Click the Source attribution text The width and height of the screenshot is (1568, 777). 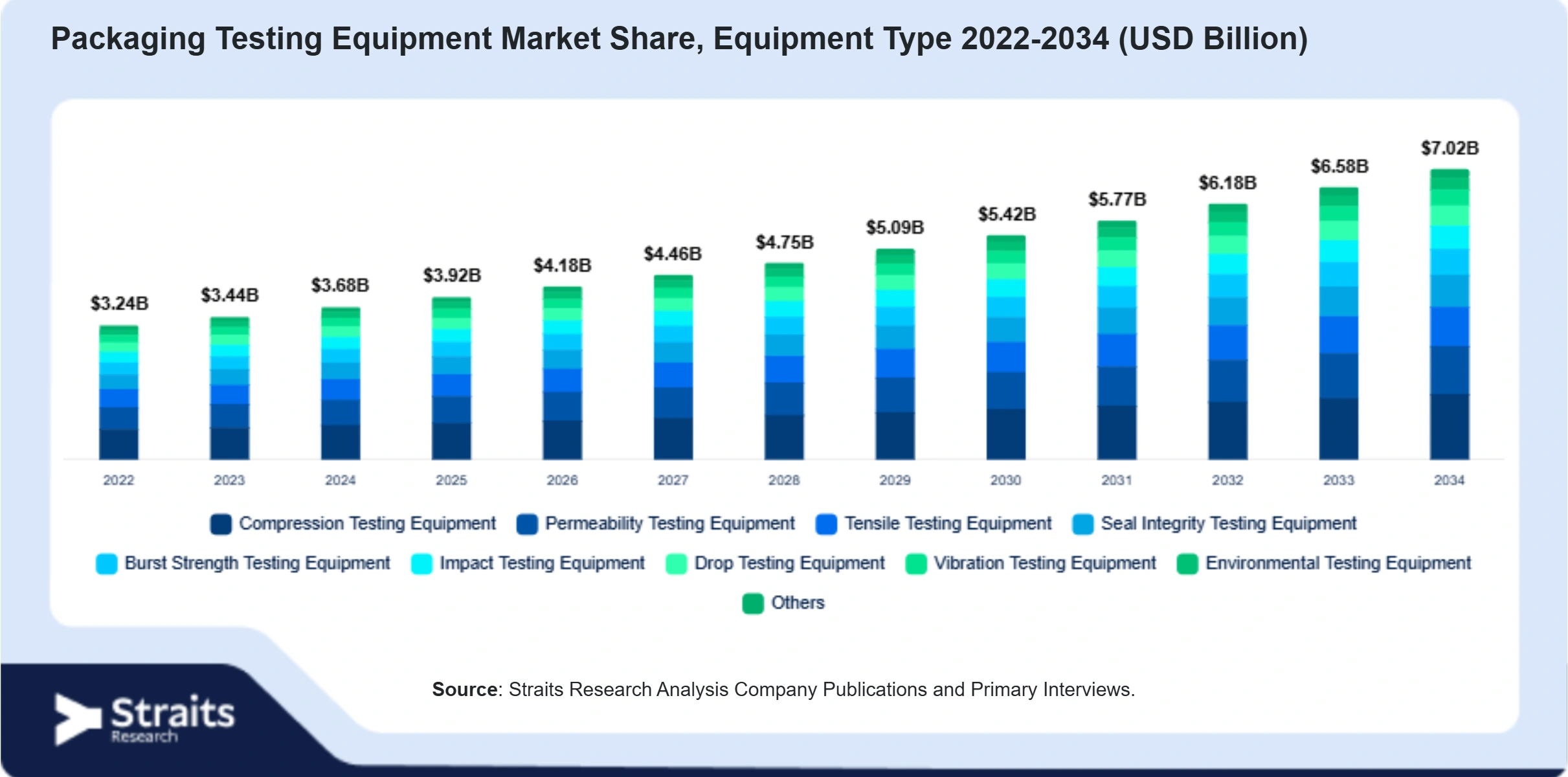tap(783, 690)
